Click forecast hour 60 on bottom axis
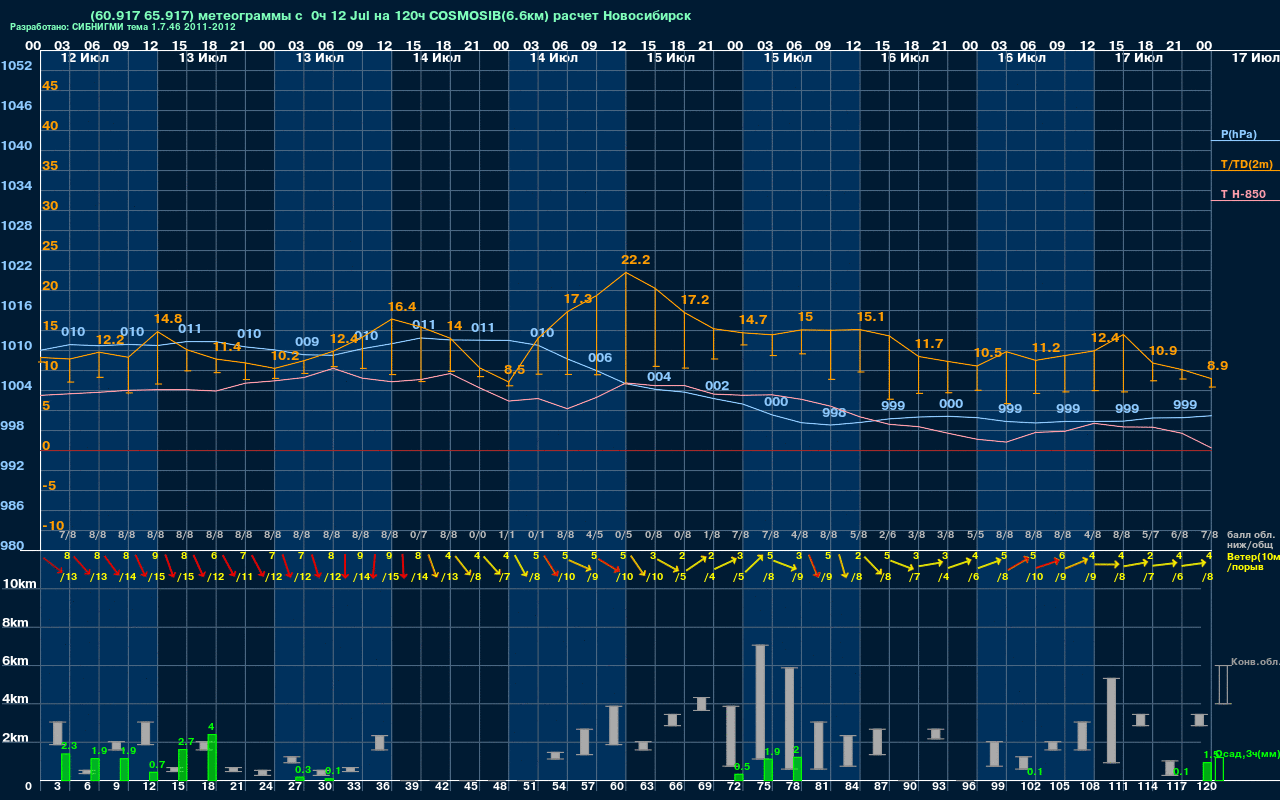1280x800 pixels. [617, 788]
